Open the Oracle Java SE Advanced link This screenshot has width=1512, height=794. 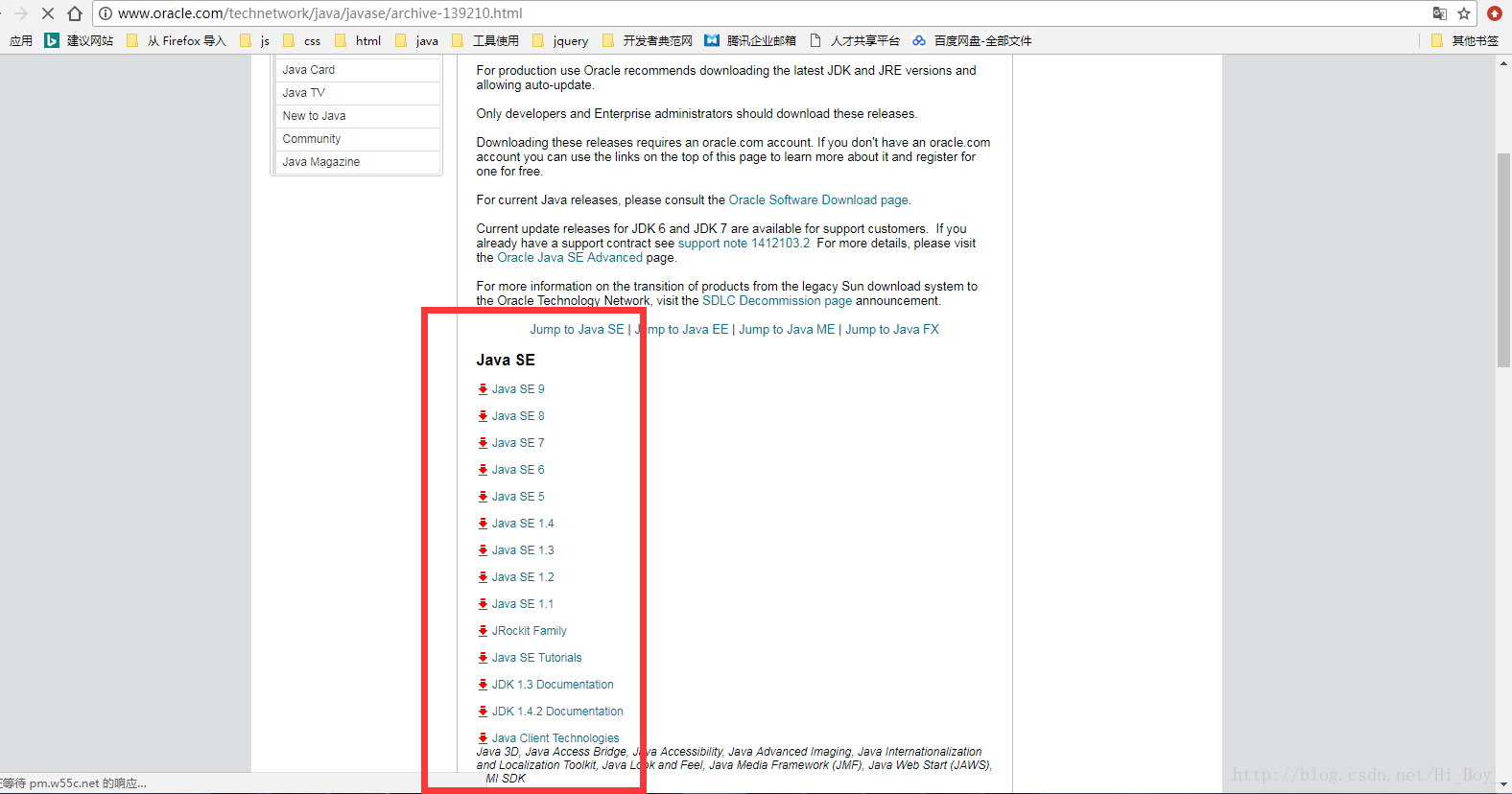tap(570, 258)
